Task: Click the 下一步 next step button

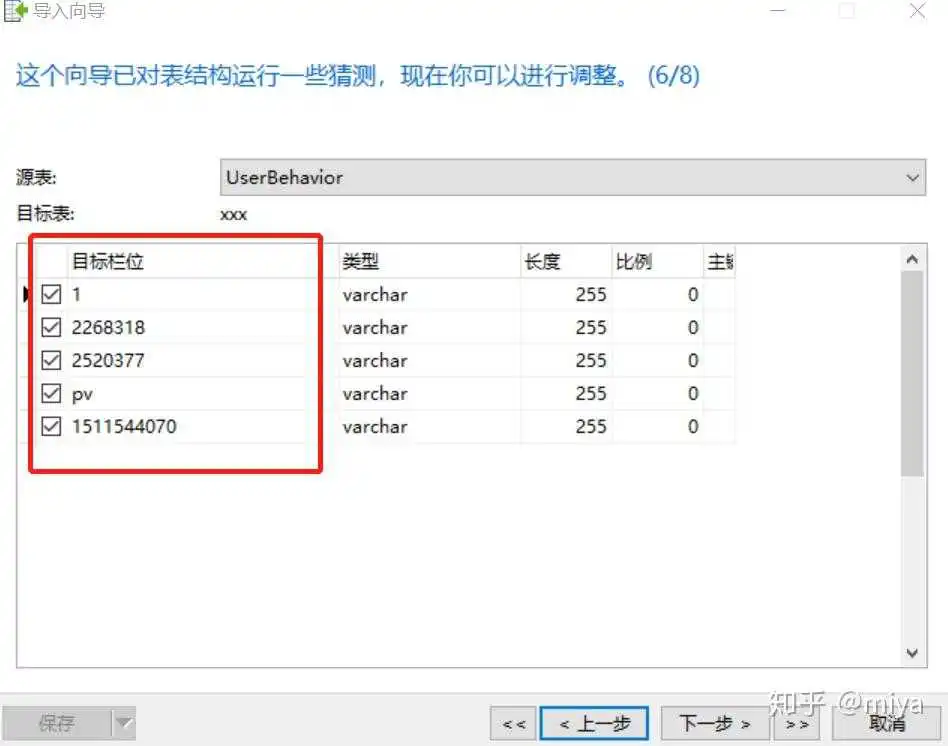Action: pyautogui.click(x=715, y=723)
